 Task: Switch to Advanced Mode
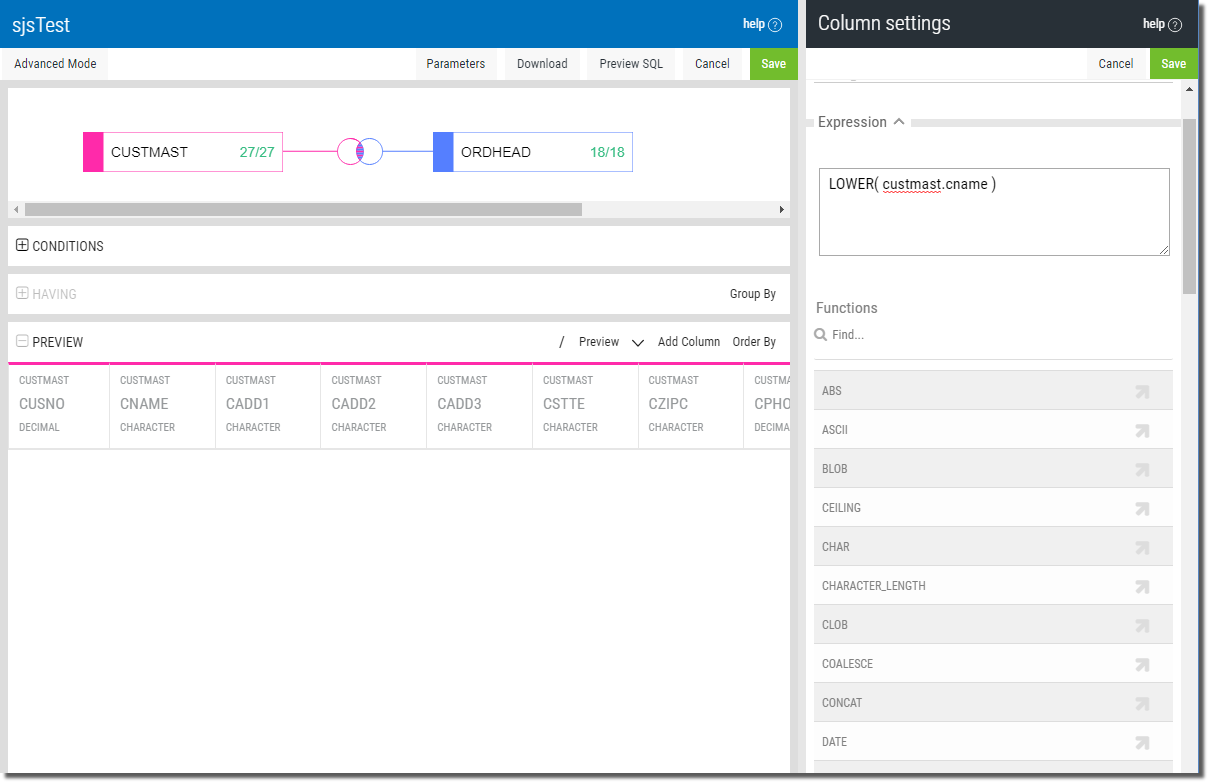click(x=55, y=63)
